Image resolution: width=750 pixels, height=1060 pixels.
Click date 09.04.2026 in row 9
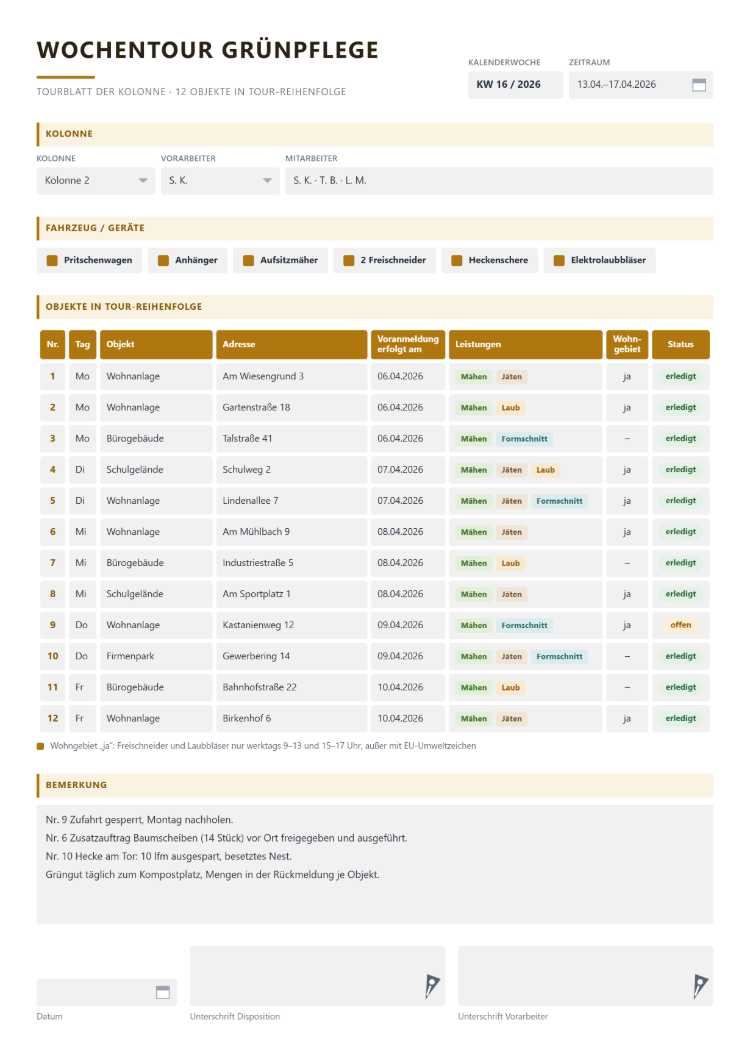tap(400, 625)
